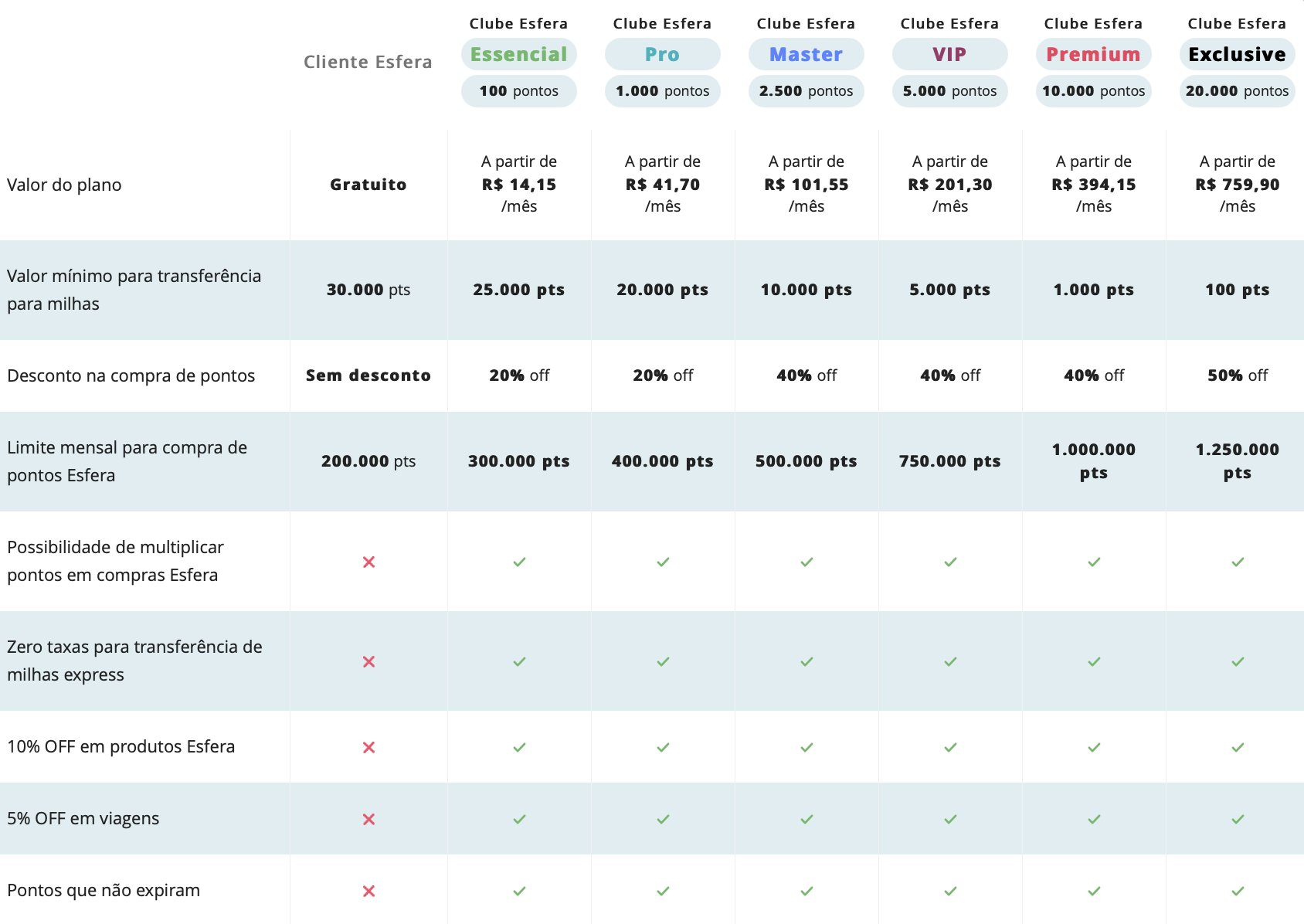Click the '750.000 pts' cell
Viewport: 1304px width, 924px height.
(950, 461)
